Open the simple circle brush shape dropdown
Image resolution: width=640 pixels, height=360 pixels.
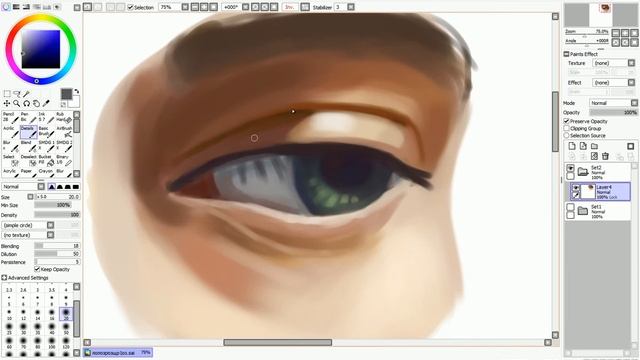28,225
